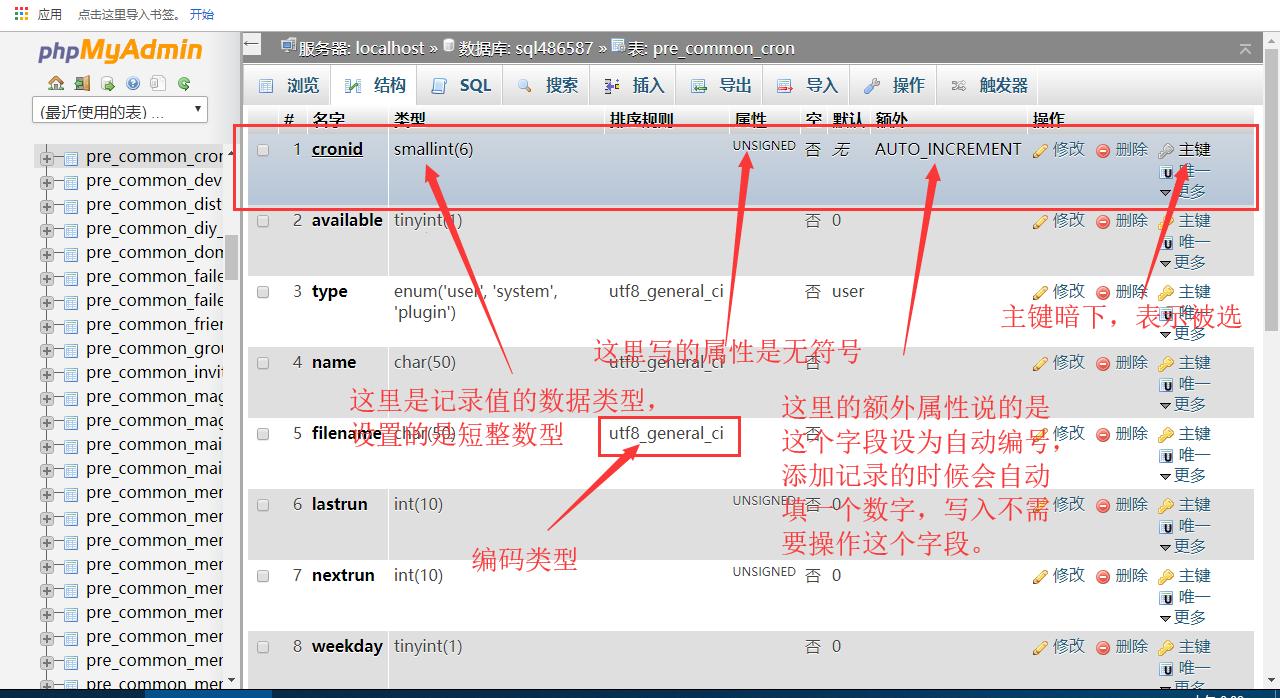Image resolution: width=1280 pixels, height=698 pixels.
Task: Tick checkbox for weekday column
Action: pyautogui.click(x=263, y=647)
